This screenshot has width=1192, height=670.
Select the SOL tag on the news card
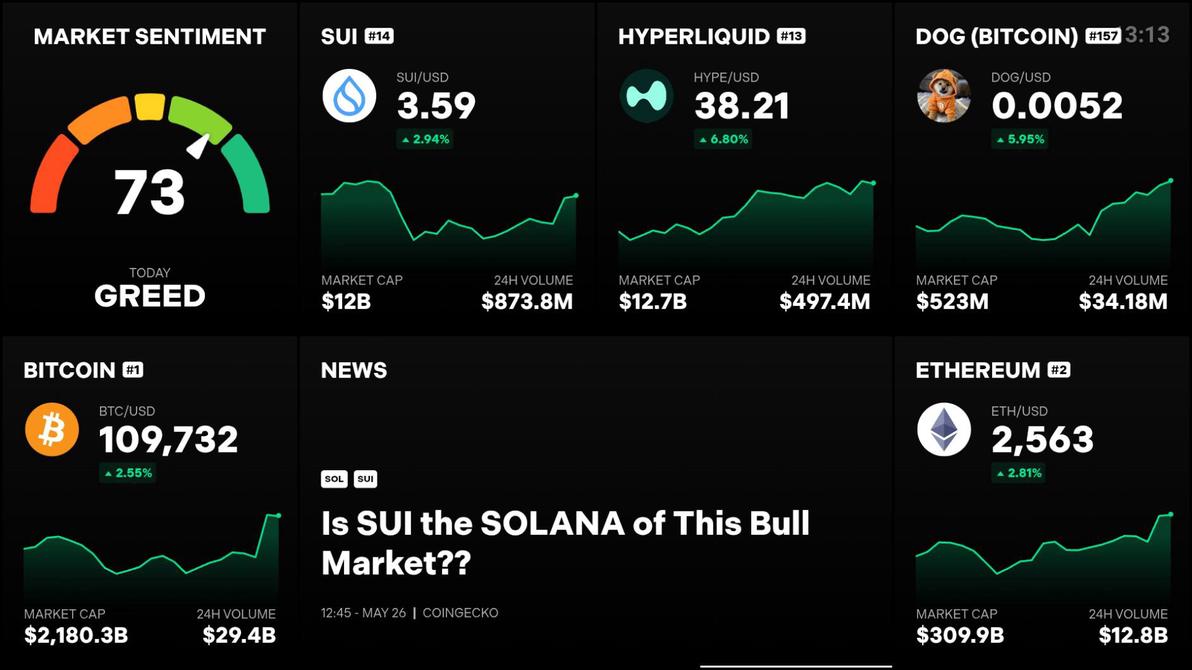334,479
